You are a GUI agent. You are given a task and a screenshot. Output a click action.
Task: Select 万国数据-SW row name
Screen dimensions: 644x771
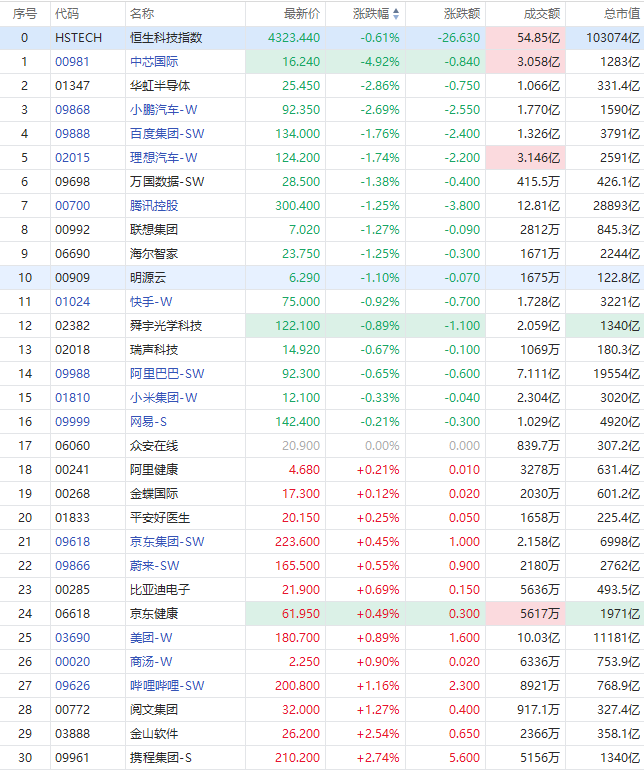coord(167,182)
